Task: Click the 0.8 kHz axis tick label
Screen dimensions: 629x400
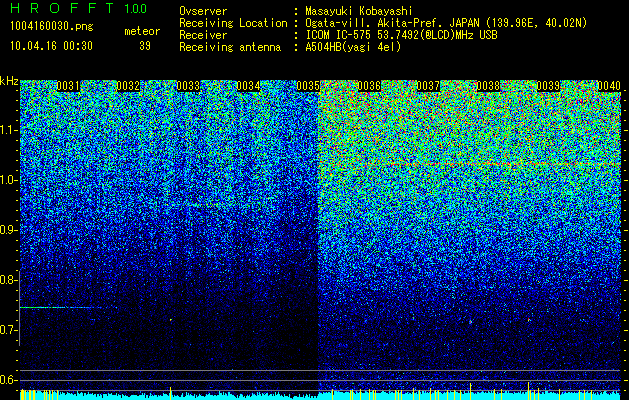Action: tap(8, 280)
